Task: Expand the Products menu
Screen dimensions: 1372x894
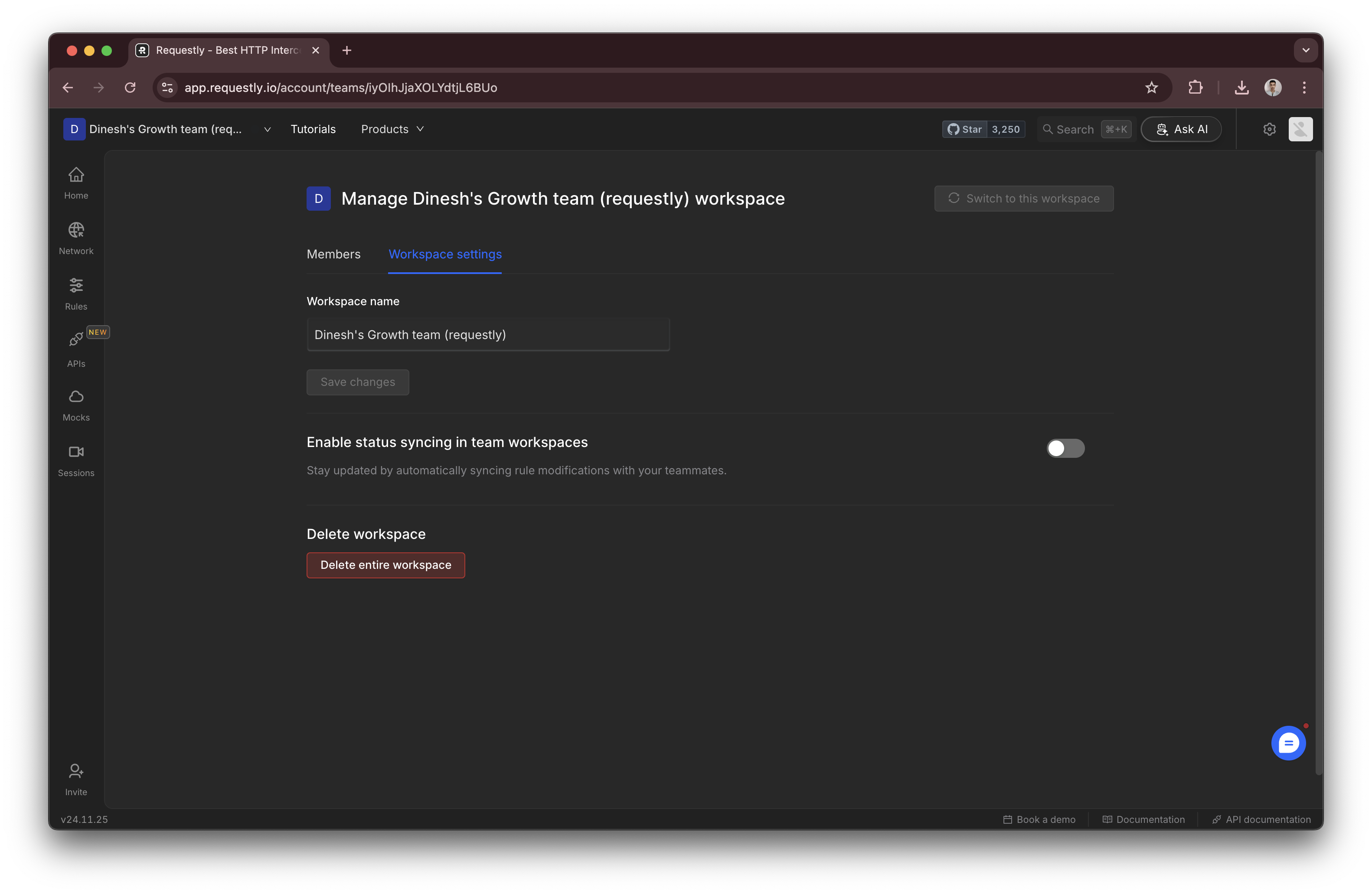Action: pos(392,129)
